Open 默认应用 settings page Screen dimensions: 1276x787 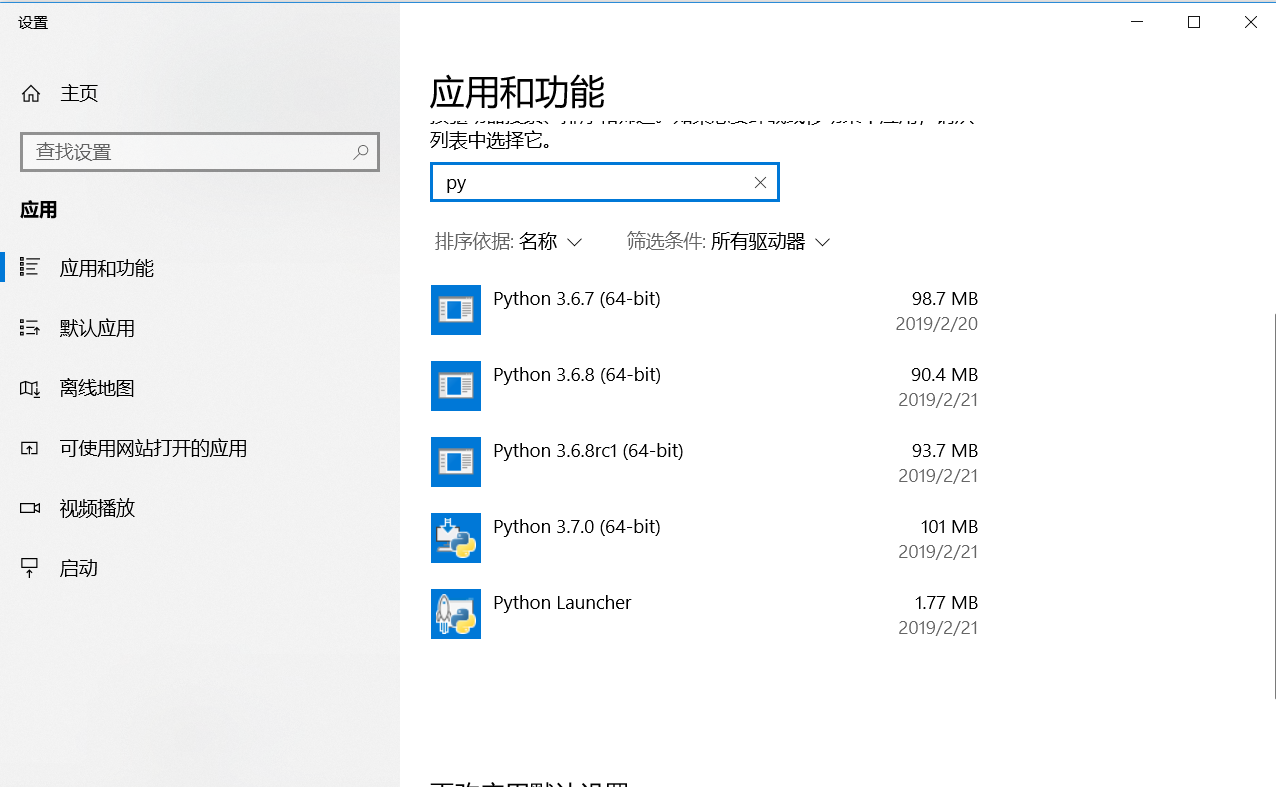pyautogui.click(x=97, y=328)
